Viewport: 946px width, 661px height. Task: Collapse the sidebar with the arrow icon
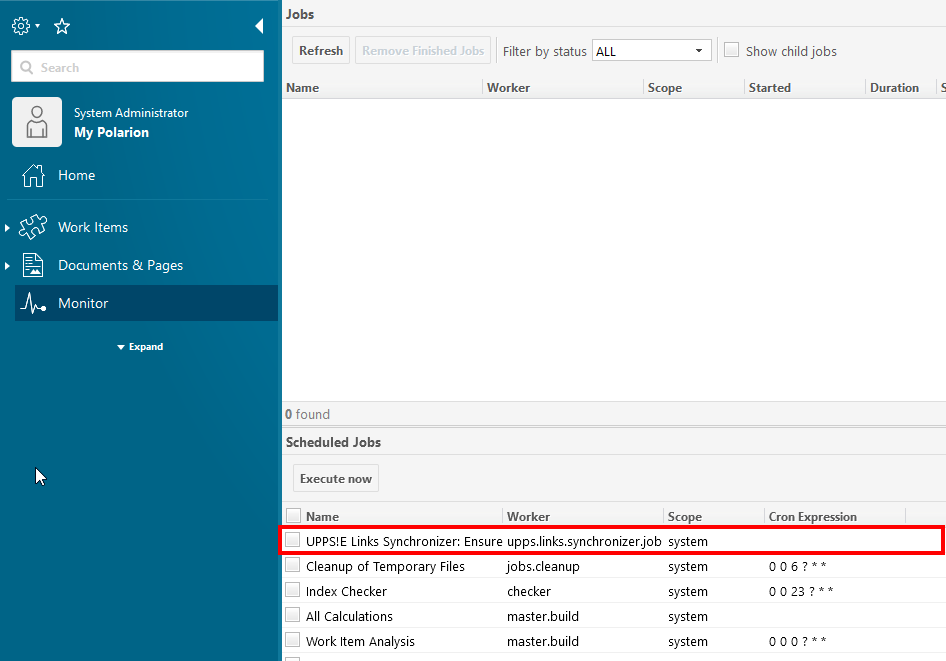click(x=259, y=26)
